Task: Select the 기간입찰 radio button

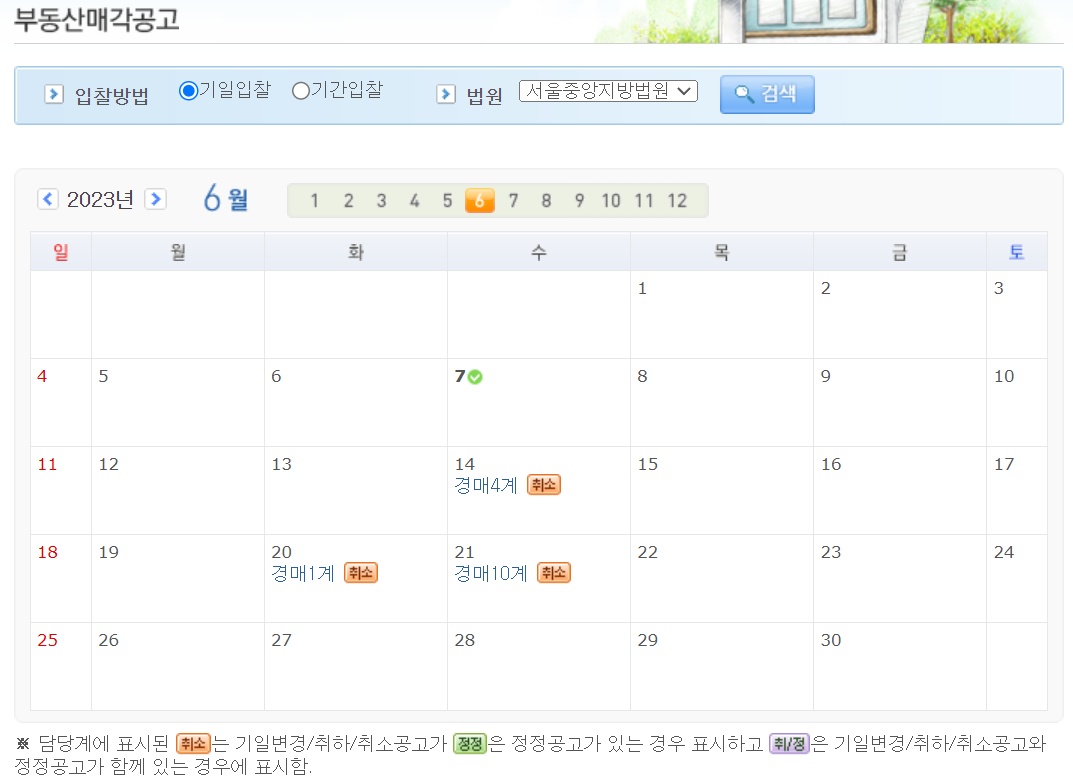Action: pyautogui.click(x=300, y=90)
